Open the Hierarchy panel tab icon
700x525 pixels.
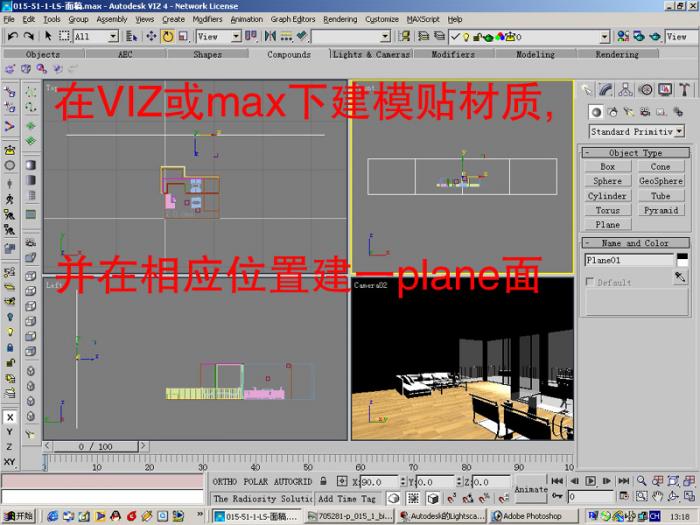pos(625,90)
